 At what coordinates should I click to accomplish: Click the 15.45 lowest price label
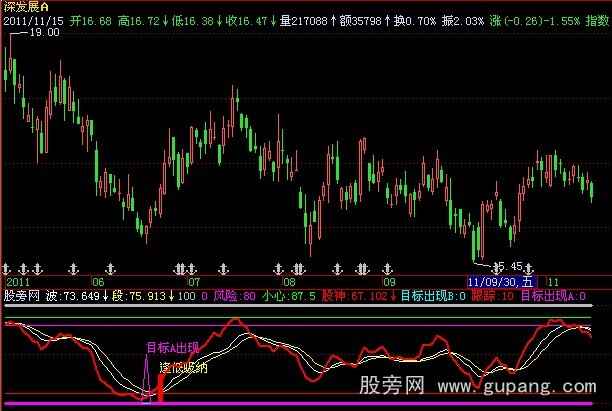coord(508,267)
